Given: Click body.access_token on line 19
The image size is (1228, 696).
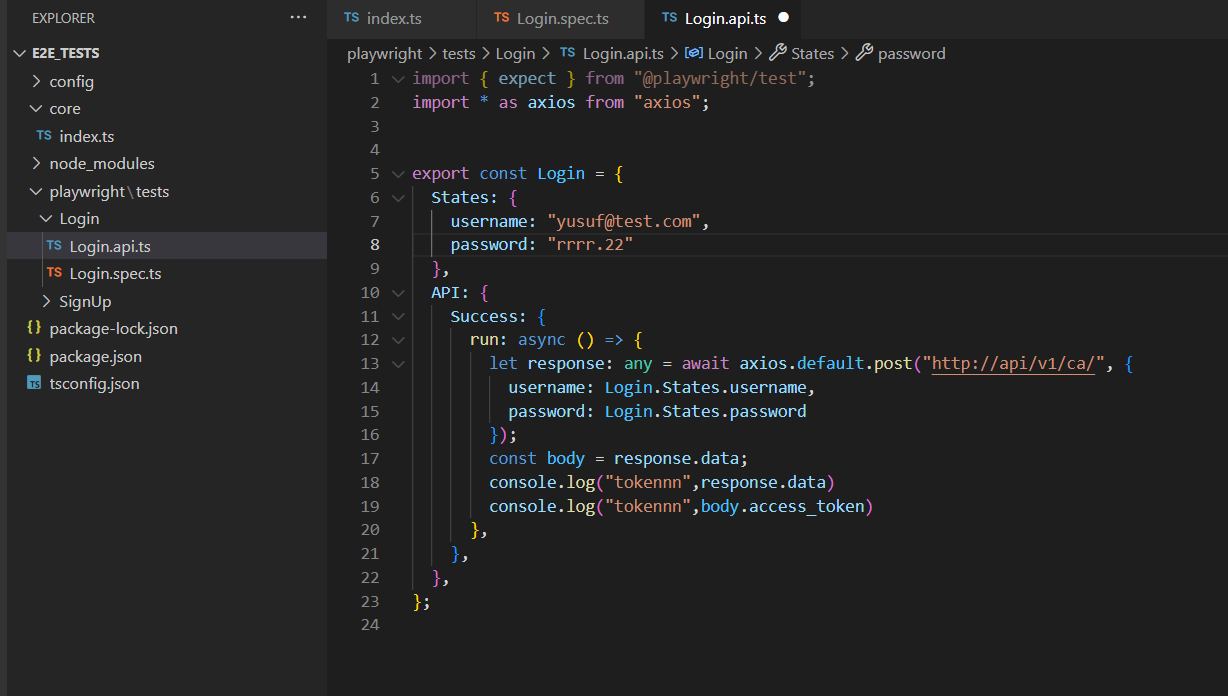Looking at the screenshot, I should (x=783, y=506).
